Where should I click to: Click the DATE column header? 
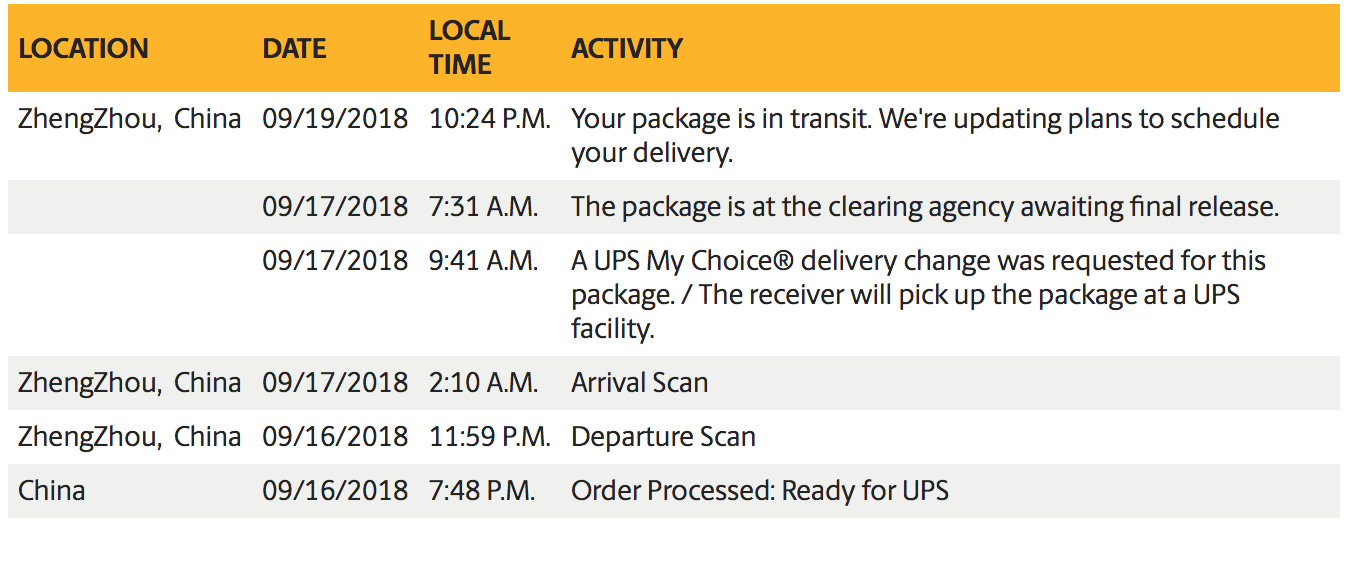(294, 48)
